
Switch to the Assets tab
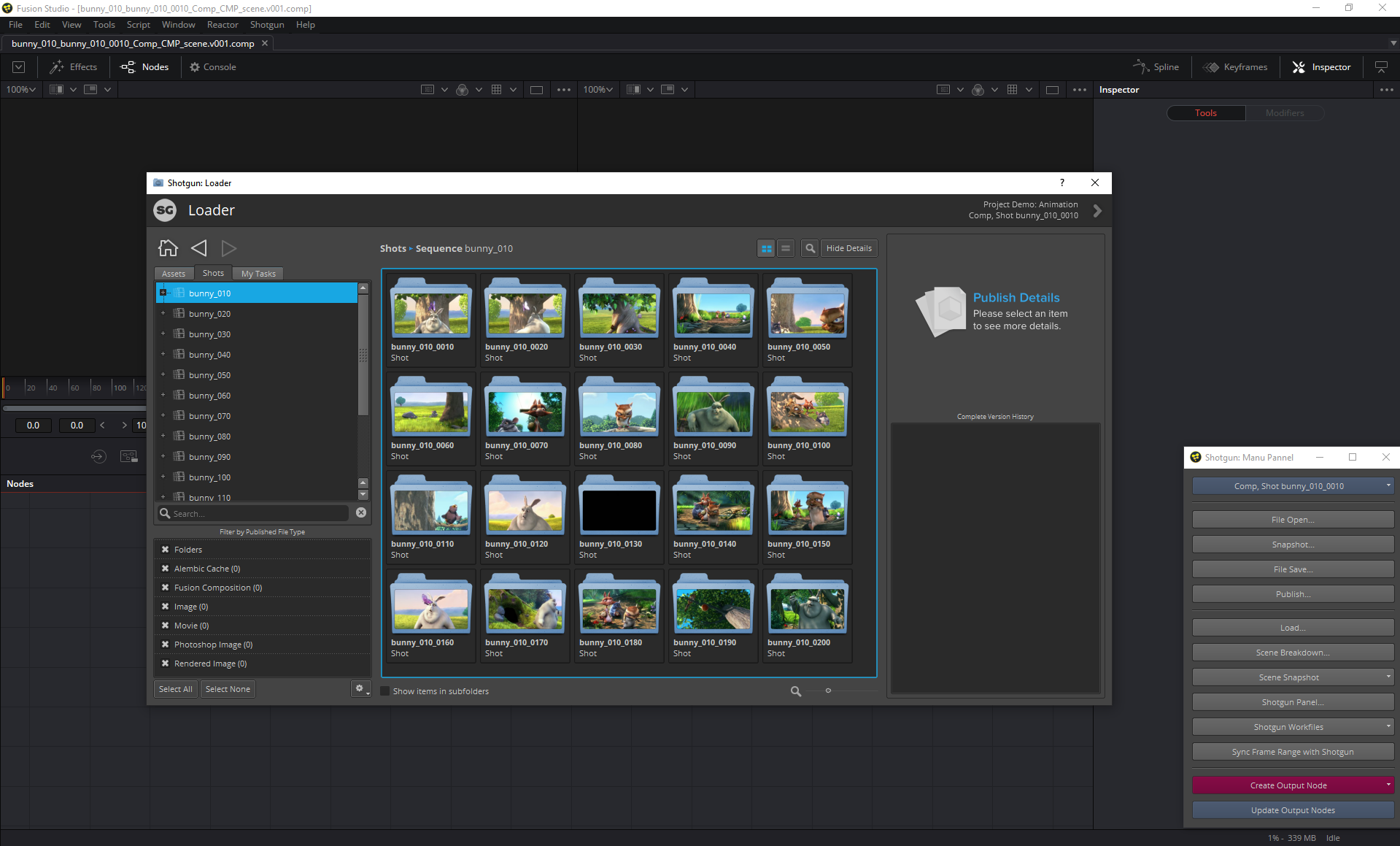[174, 274]
